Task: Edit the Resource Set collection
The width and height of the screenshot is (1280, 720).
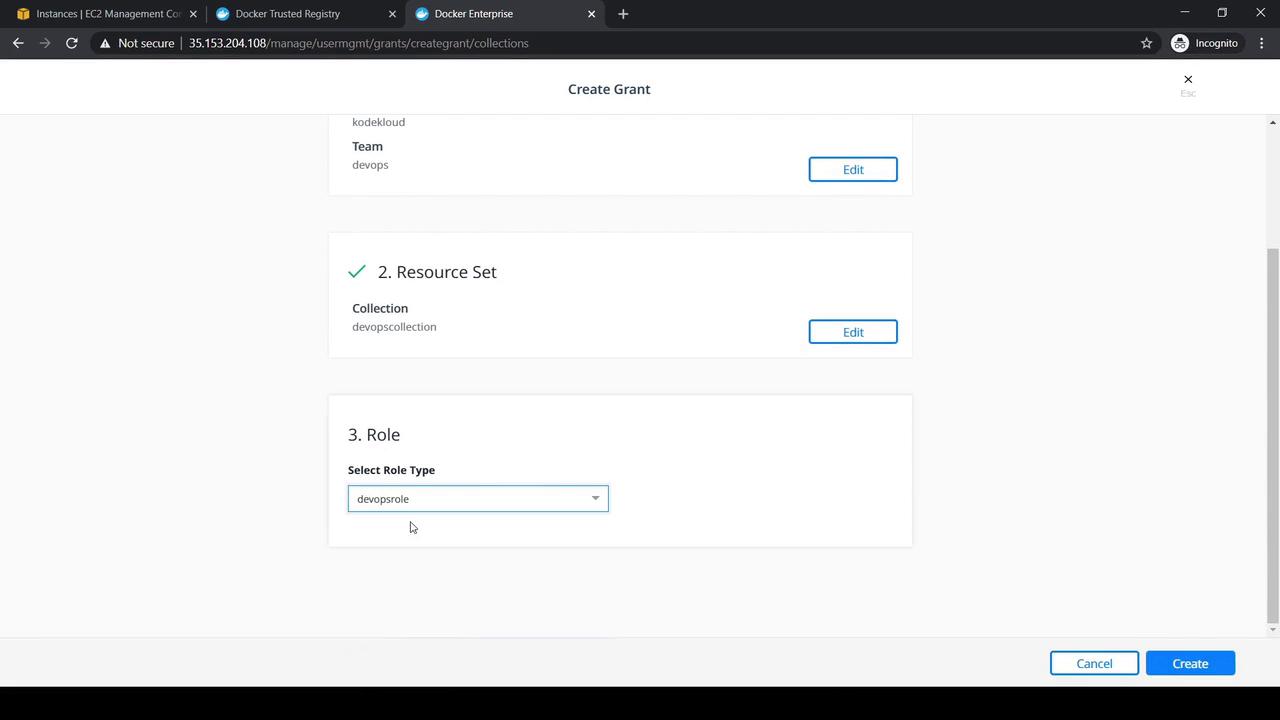Action: coord(853,332)
